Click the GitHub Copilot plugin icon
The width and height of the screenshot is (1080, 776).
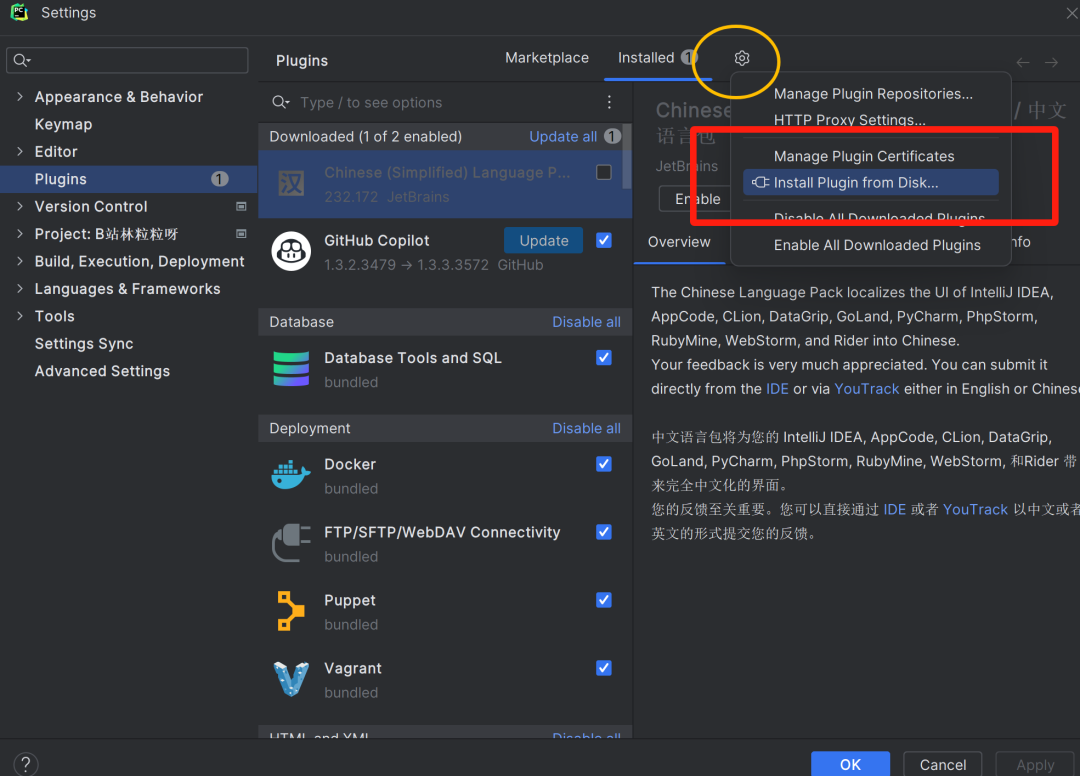(291, 251)
